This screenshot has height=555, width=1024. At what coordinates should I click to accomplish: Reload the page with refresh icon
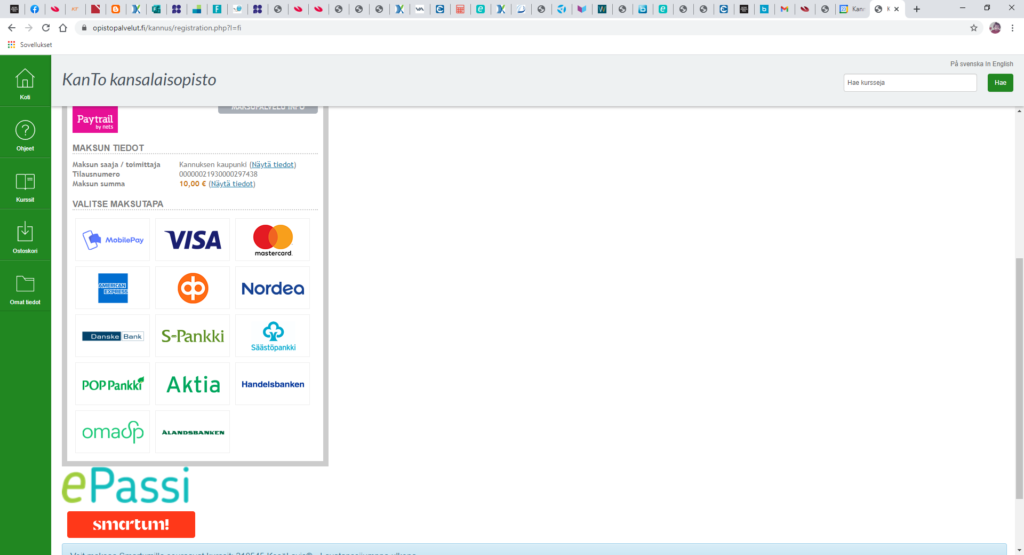[46, 28]
